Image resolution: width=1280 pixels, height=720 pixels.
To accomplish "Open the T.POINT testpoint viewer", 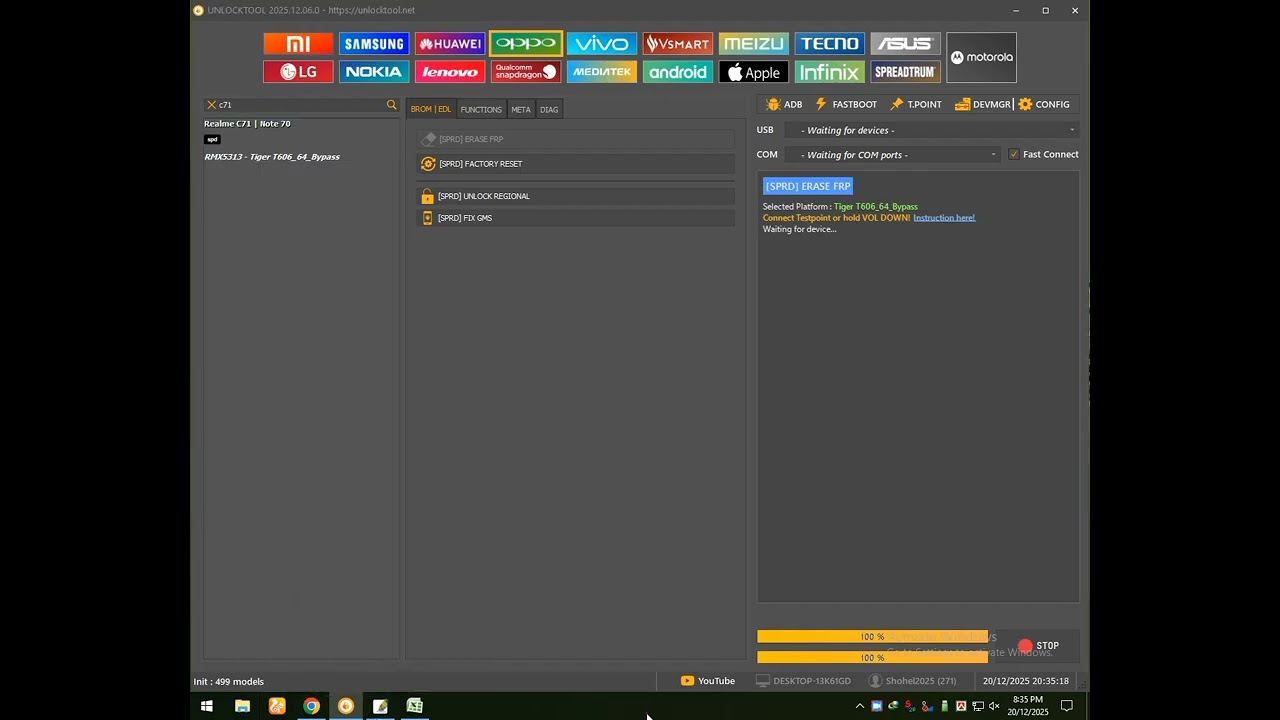I will (916, 104).
